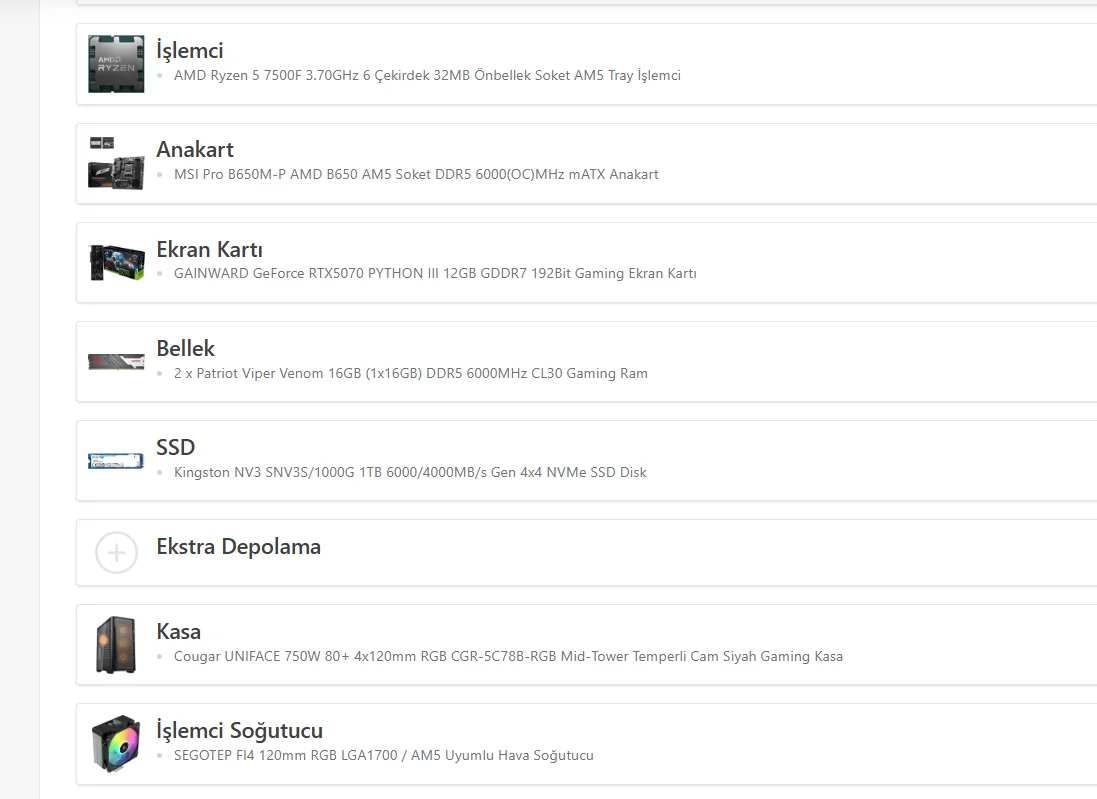The image size is (1097, 799).
Task: Expand the Ekstra Depolama section
Action: [238, 547]
